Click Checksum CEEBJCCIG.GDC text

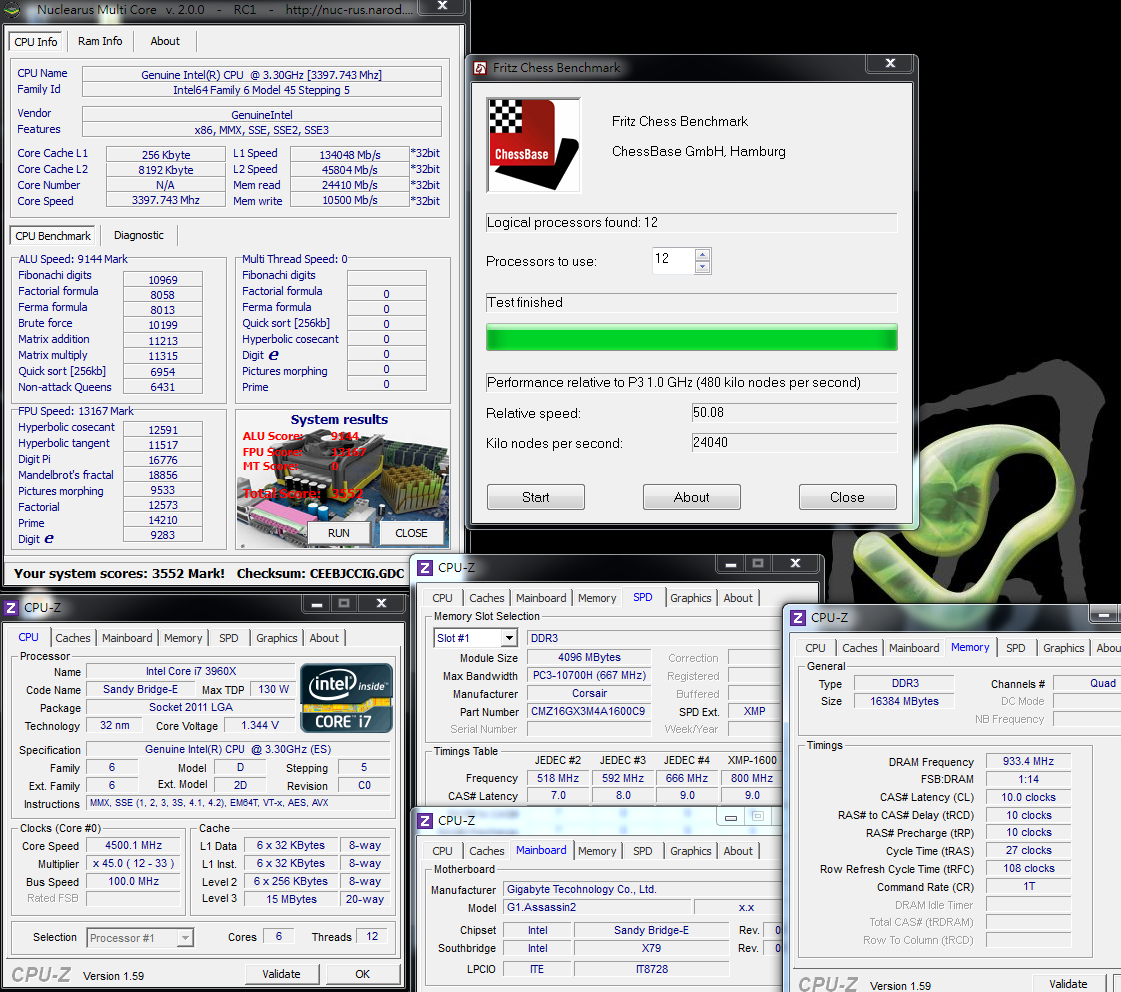(320, 573)
